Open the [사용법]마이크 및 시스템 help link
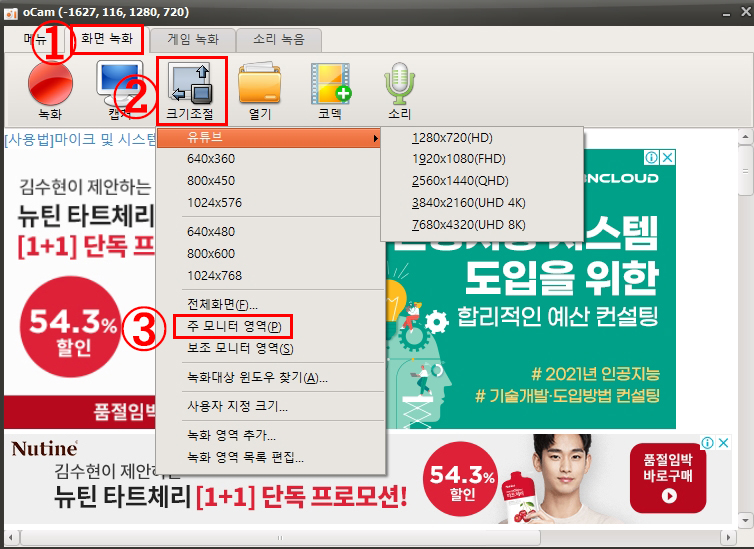 [x=80, y=139]
